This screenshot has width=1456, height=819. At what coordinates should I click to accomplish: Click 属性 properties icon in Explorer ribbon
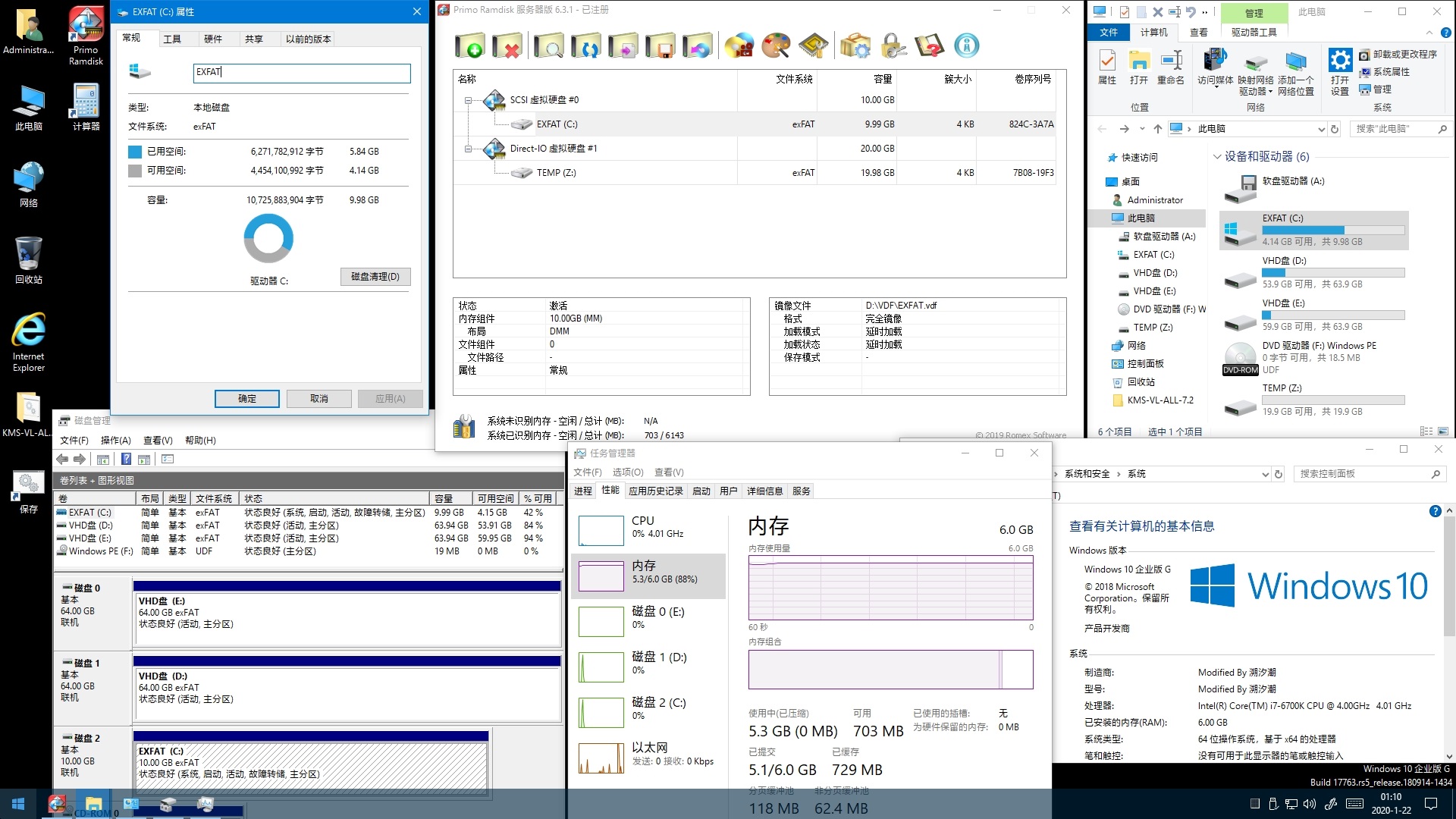pyautogui.click(x=1107, y=67)
